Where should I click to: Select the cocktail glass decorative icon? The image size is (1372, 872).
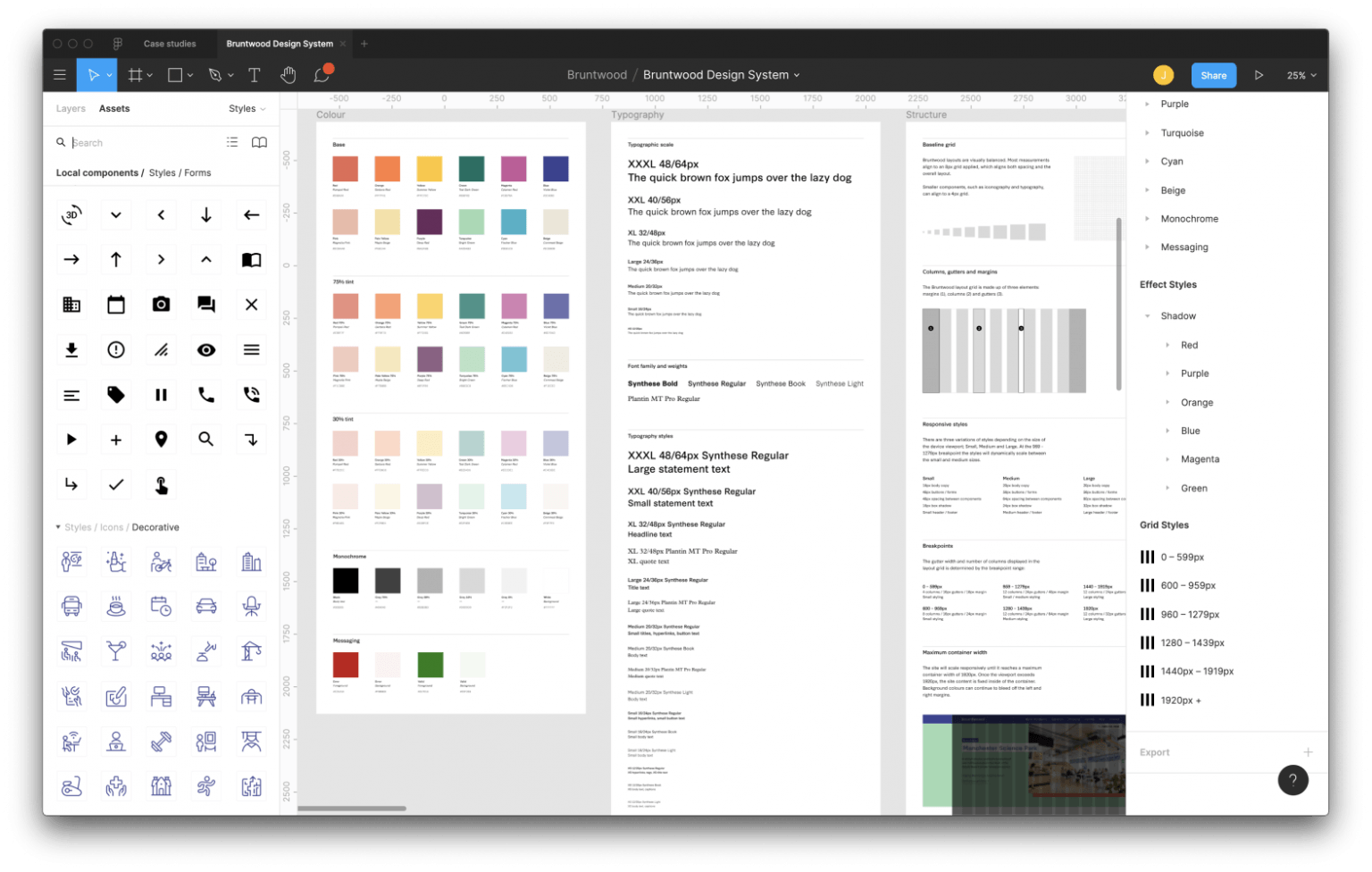pos(116,651)
